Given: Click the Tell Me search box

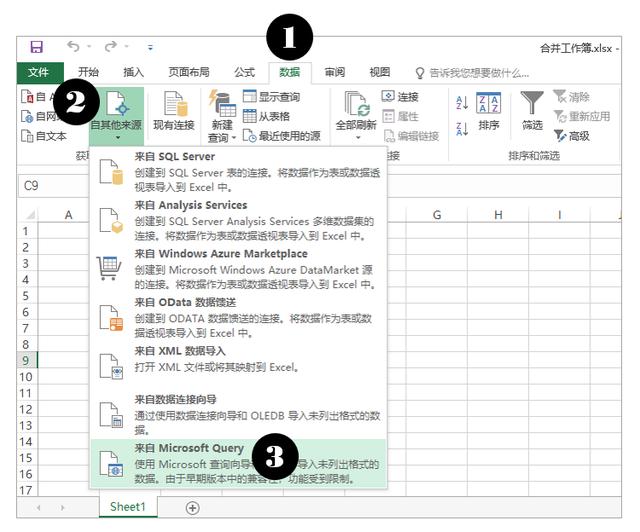Looking at the screenshot, I should (472, 73).
